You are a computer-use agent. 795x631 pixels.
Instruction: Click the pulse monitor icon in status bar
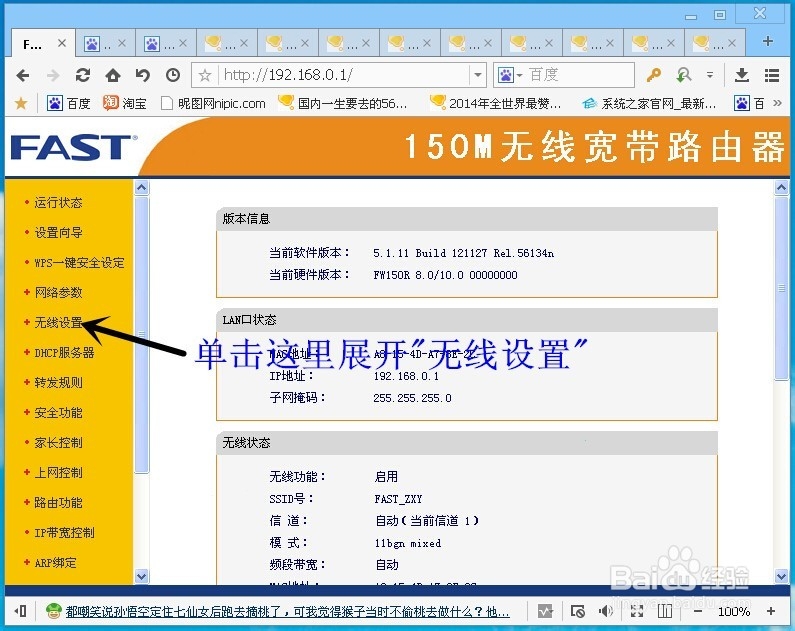pos(546,611)
